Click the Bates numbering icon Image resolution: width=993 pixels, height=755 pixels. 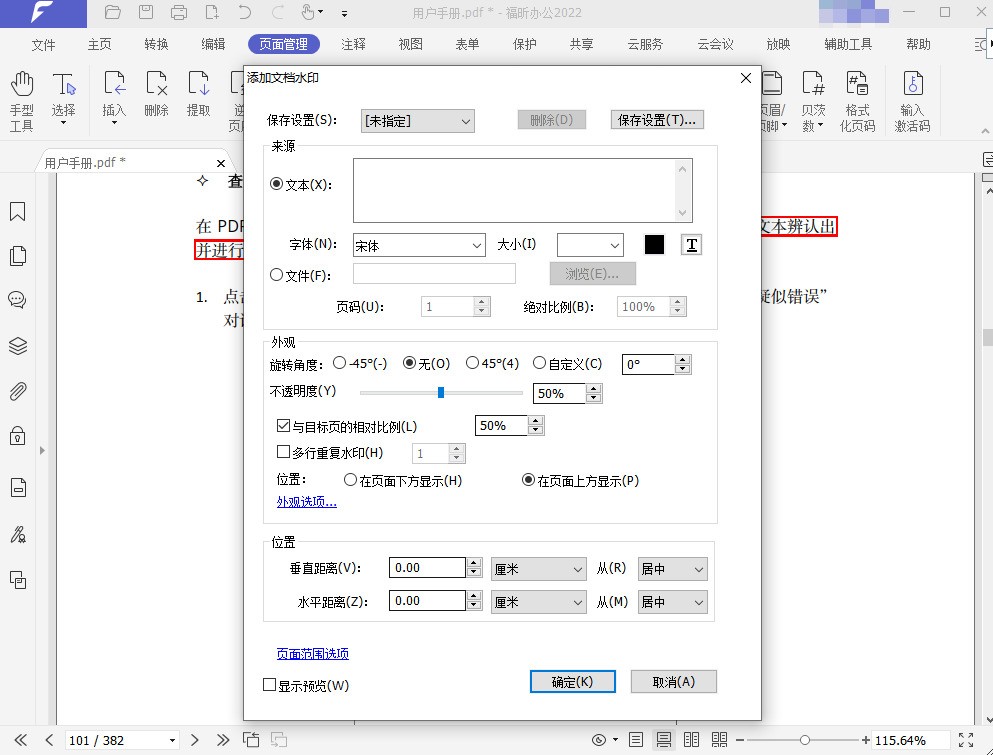click(813, 84)
